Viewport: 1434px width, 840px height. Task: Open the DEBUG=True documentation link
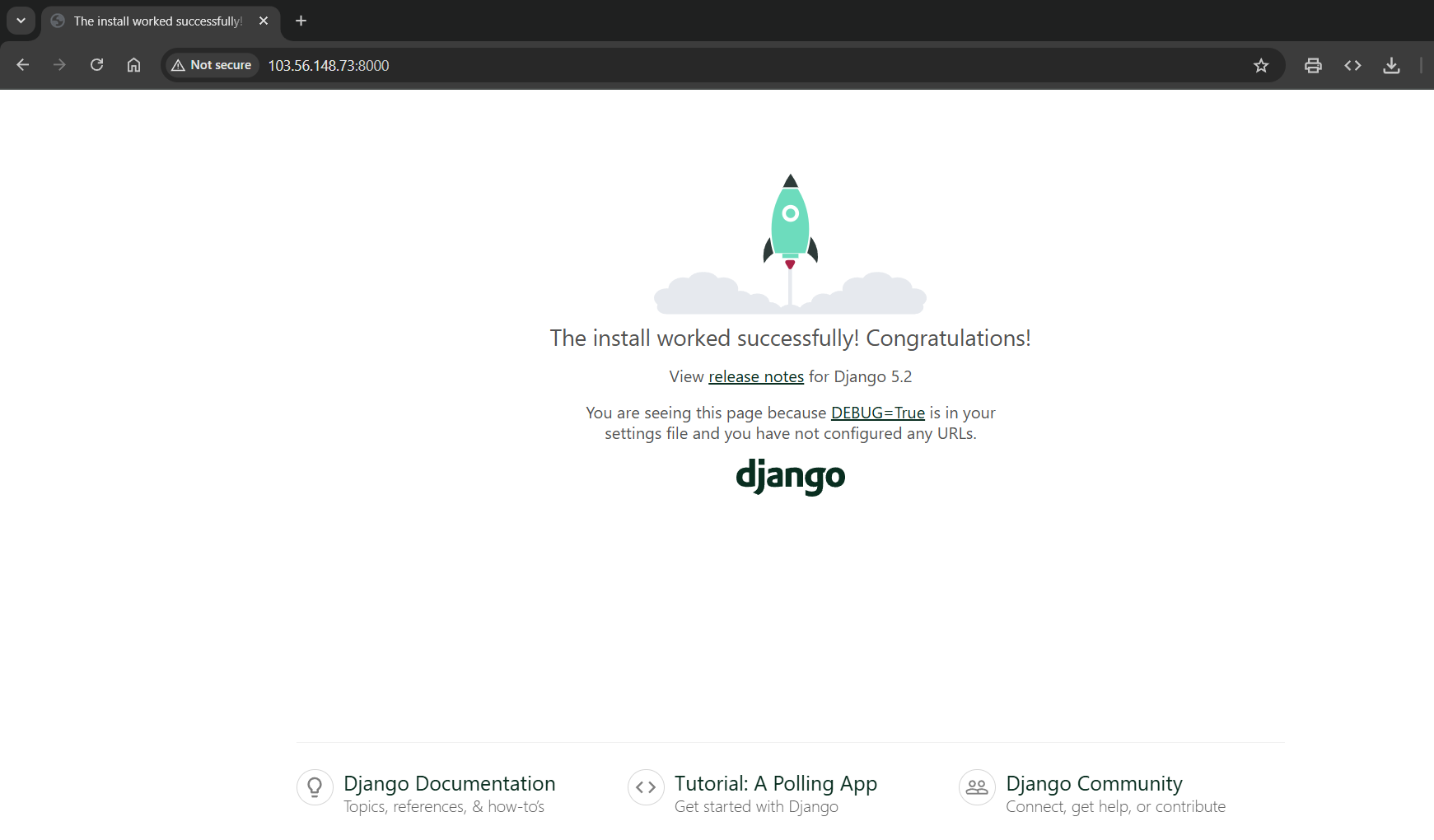pos(878,413)
